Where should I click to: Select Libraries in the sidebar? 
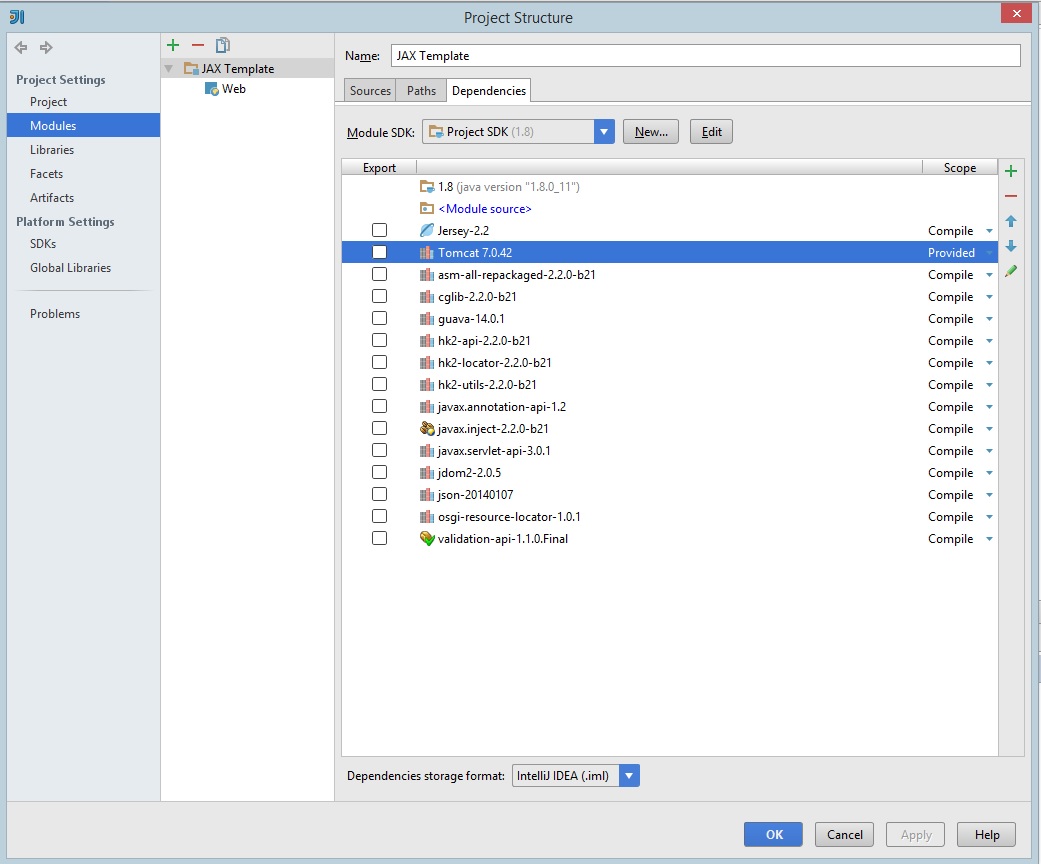(x=52, y=149)
